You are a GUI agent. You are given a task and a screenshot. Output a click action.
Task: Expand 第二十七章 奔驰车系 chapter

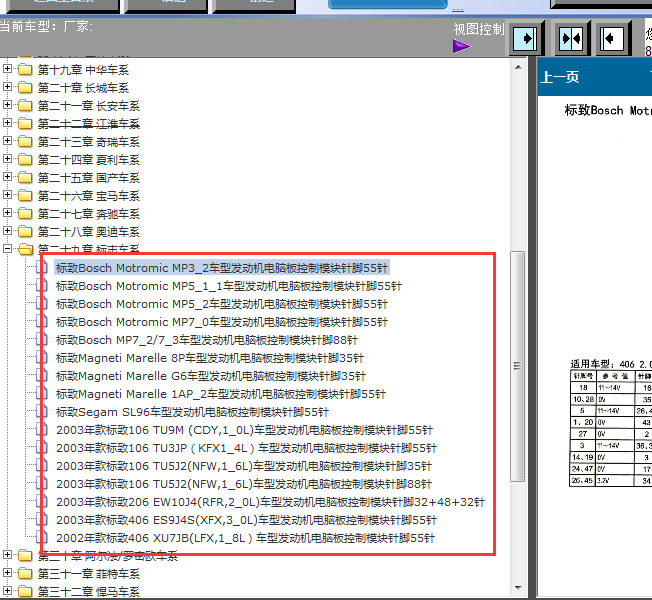[7, 212]
